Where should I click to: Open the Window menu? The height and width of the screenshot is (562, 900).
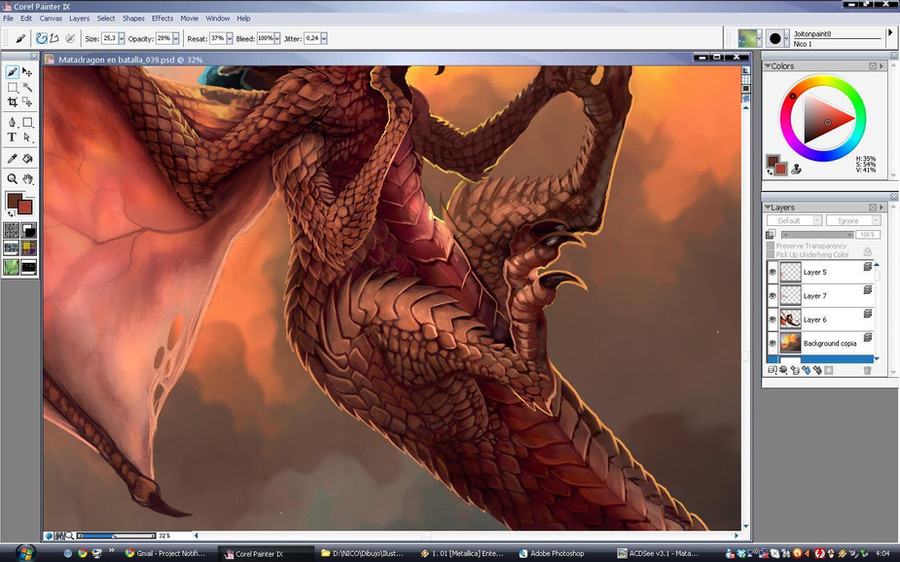click(218, 18)
